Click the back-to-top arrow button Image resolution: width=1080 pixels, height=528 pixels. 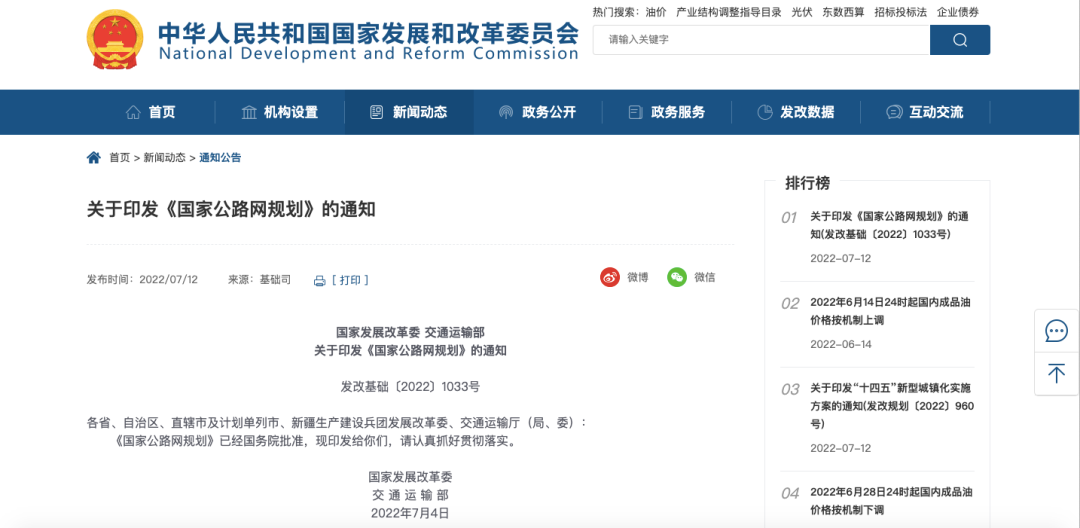click(1056, 373)
